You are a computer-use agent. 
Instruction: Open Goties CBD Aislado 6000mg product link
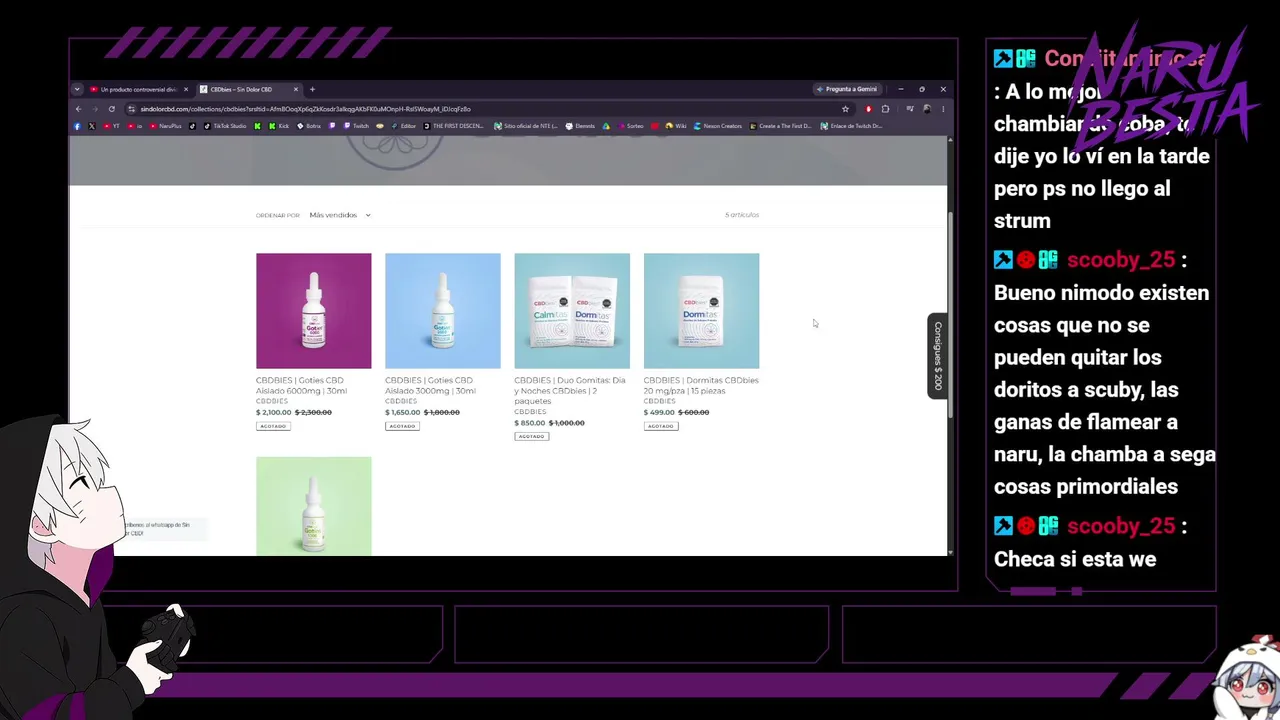tap(301, 385)
